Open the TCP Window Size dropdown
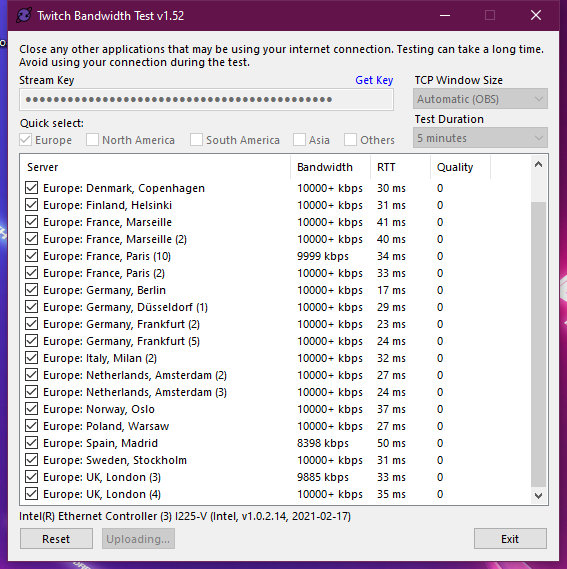 click(x=480, y=99)
